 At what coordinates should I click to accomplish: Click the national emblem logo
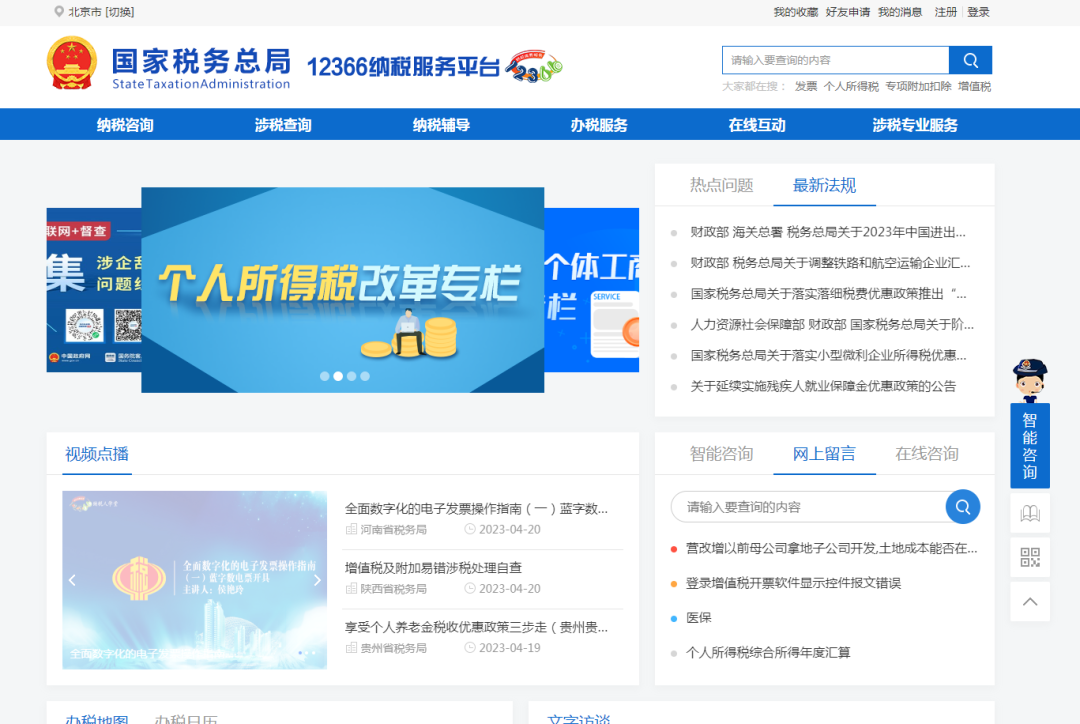tap(72, 63)
